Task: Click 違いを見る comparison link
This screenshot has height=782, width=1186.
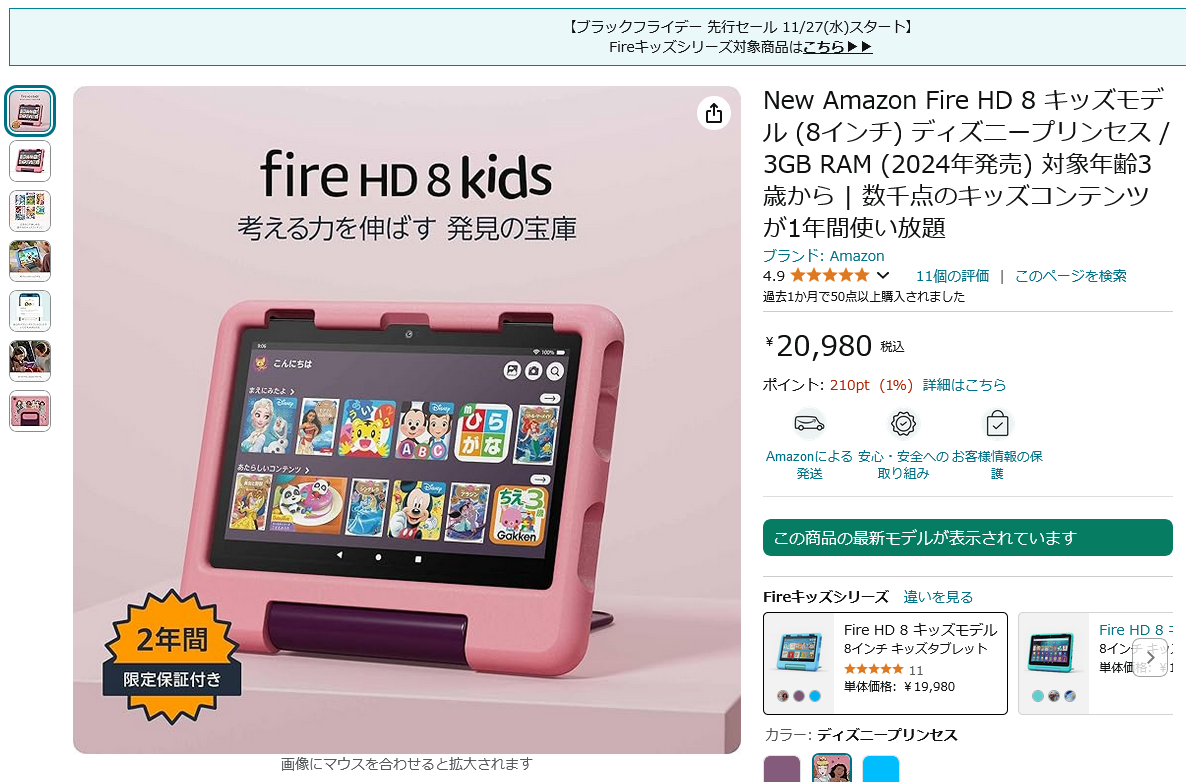Action: tap(938, 597)
